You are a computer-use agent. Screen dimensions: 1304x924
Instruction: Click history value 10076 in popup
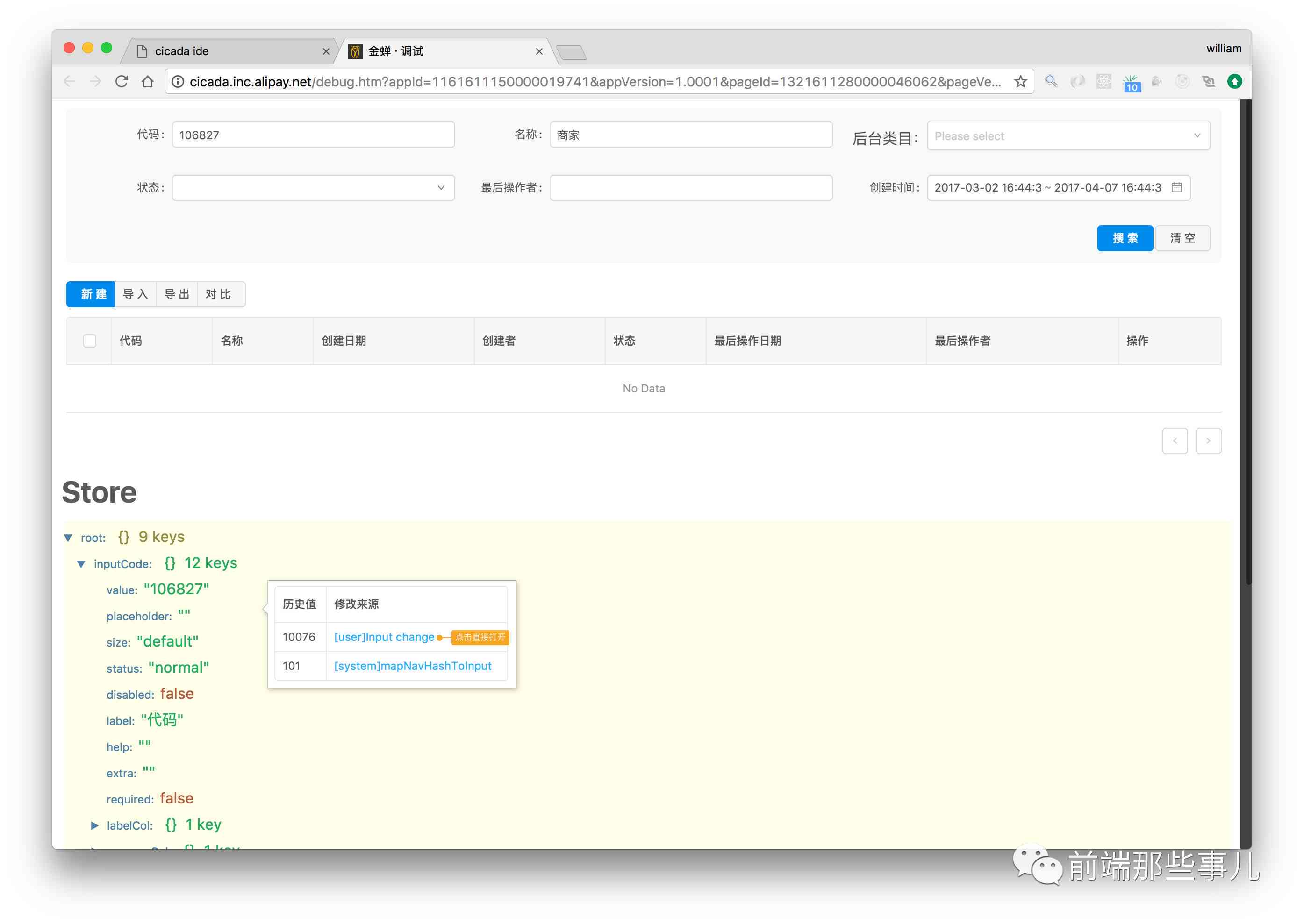299,637
